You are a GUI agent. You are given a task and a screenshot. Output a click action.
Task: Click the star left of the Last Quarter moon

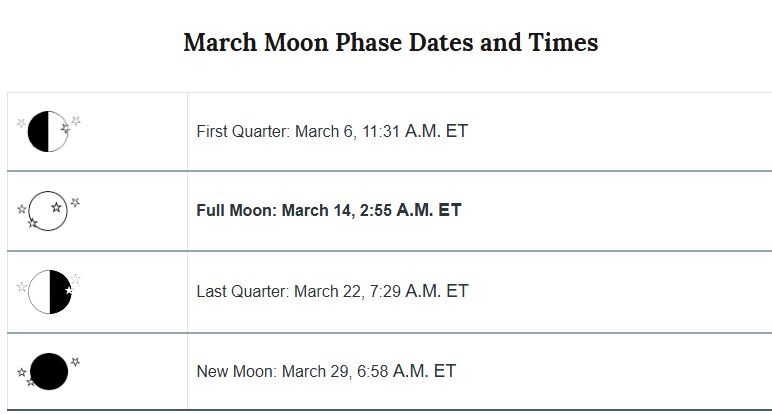tap(22, 287)
